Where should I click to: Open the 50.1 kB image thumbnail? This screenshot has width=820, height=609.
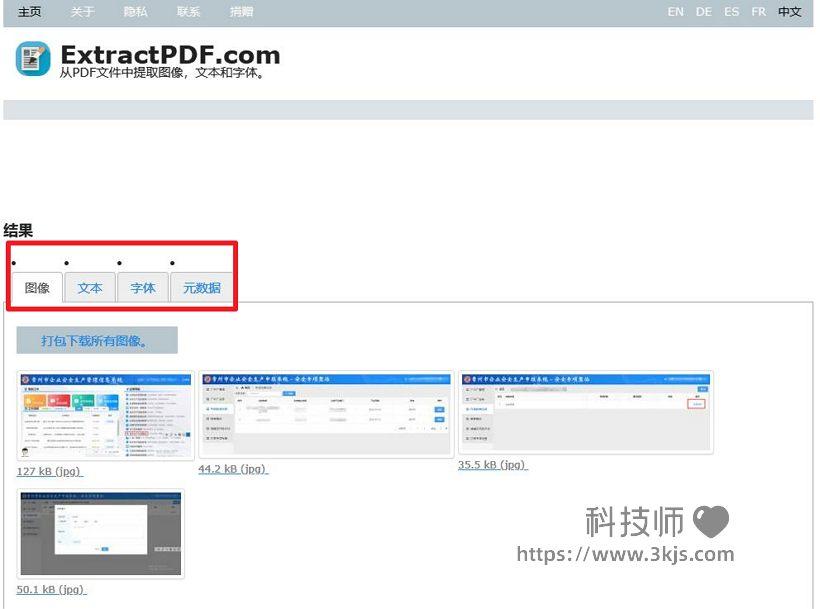[100, 533]
